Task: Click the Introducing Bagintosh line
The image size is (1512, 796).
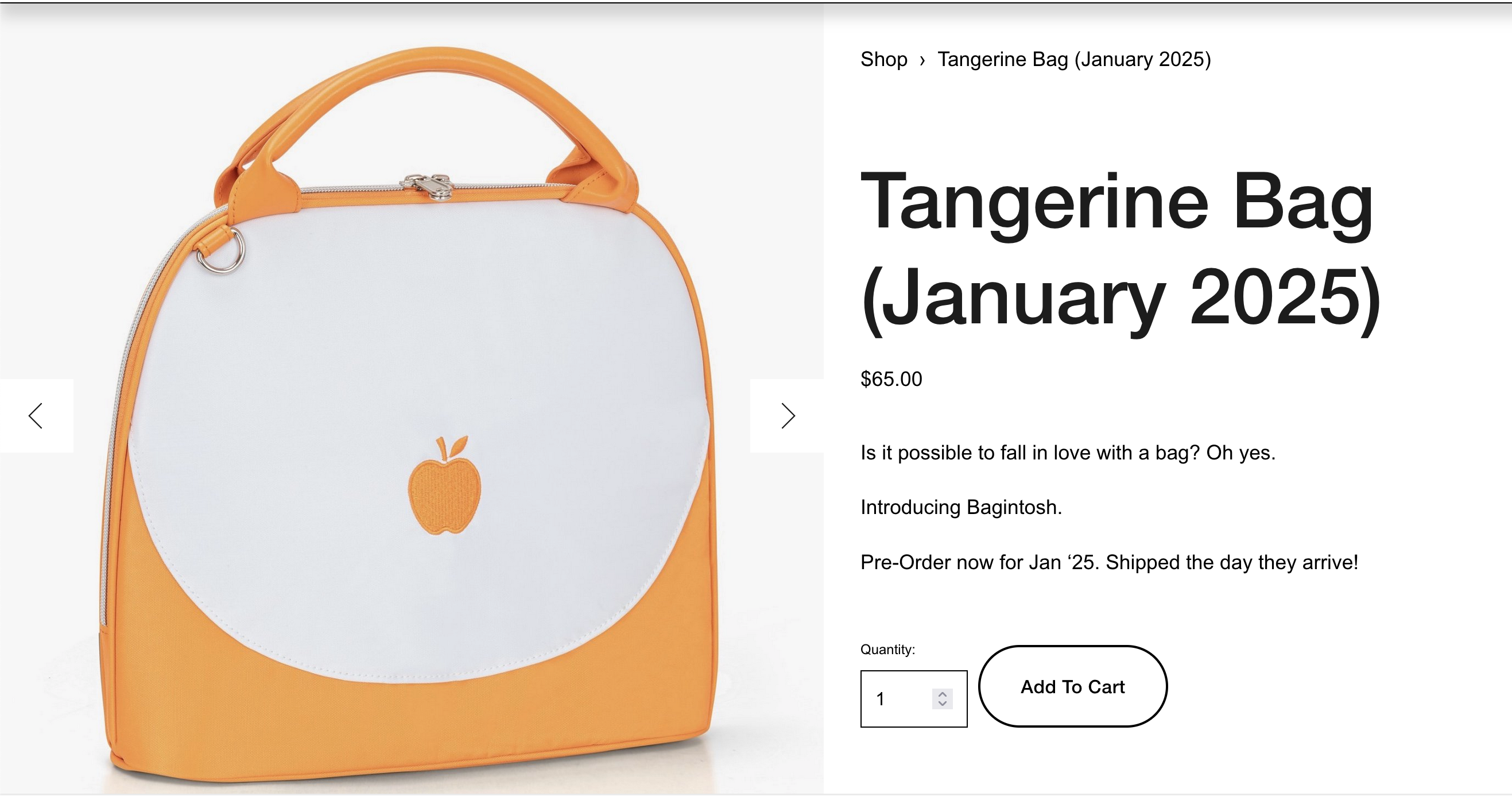Action: pyautogui.click(x=961, y=507)
